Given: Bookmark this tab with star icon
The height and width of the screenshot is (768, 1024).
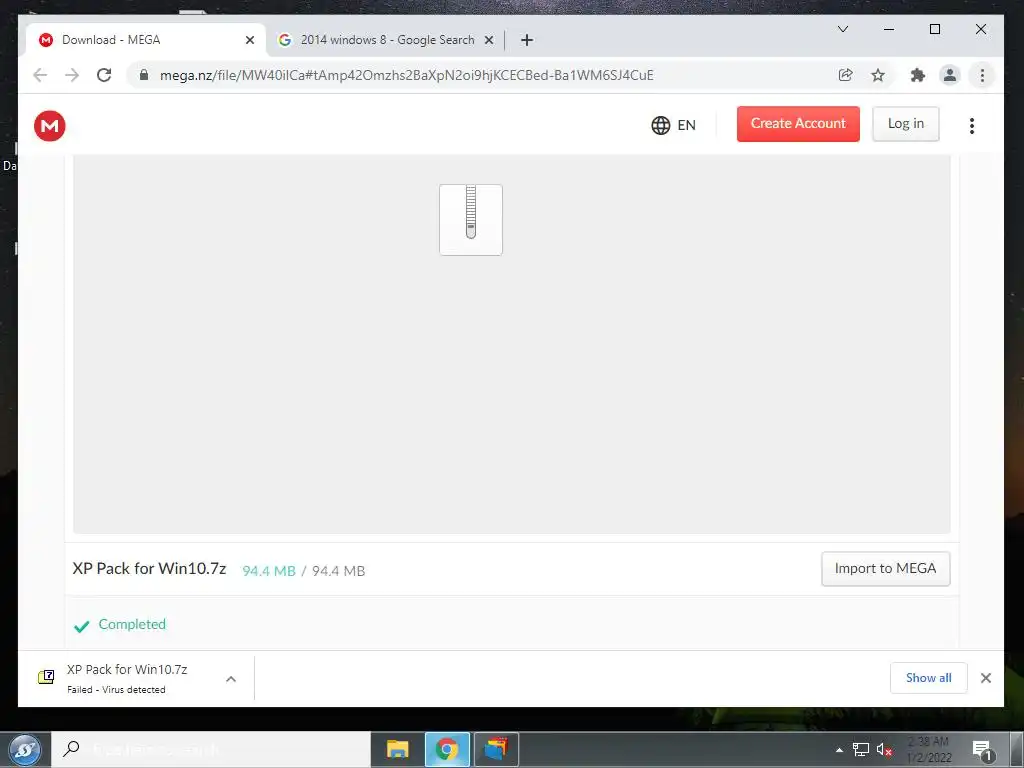Looking at the screenshot, I should click(878, 75).
